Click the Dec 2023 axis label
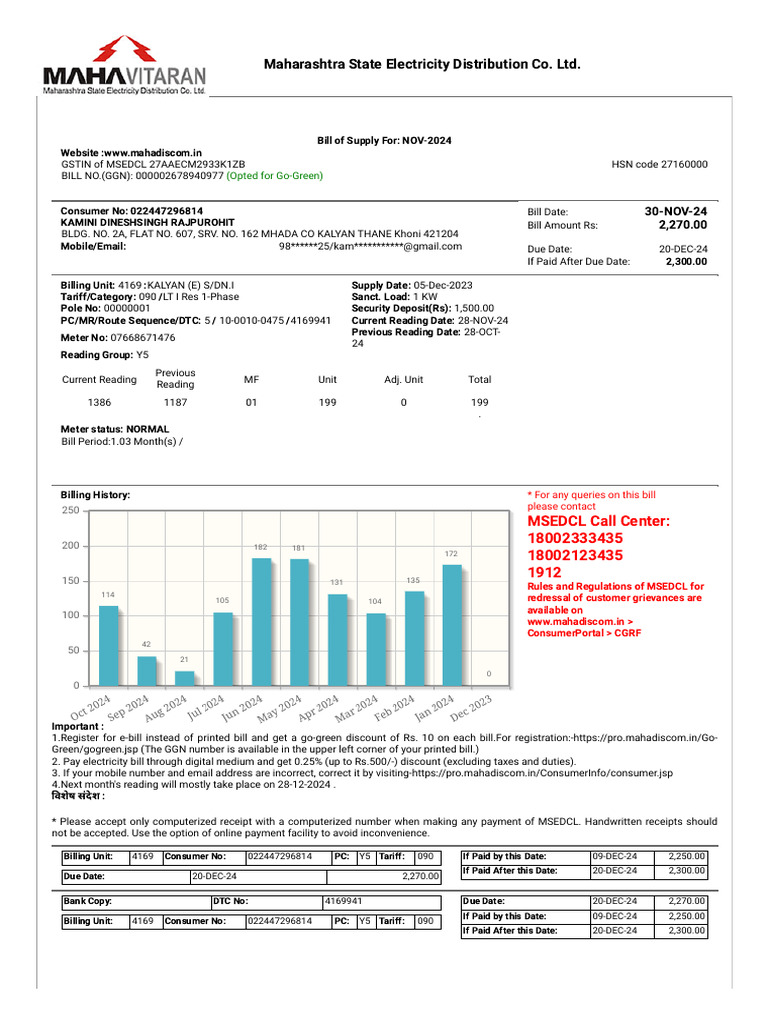768x1024 pixels. [472, 707]
